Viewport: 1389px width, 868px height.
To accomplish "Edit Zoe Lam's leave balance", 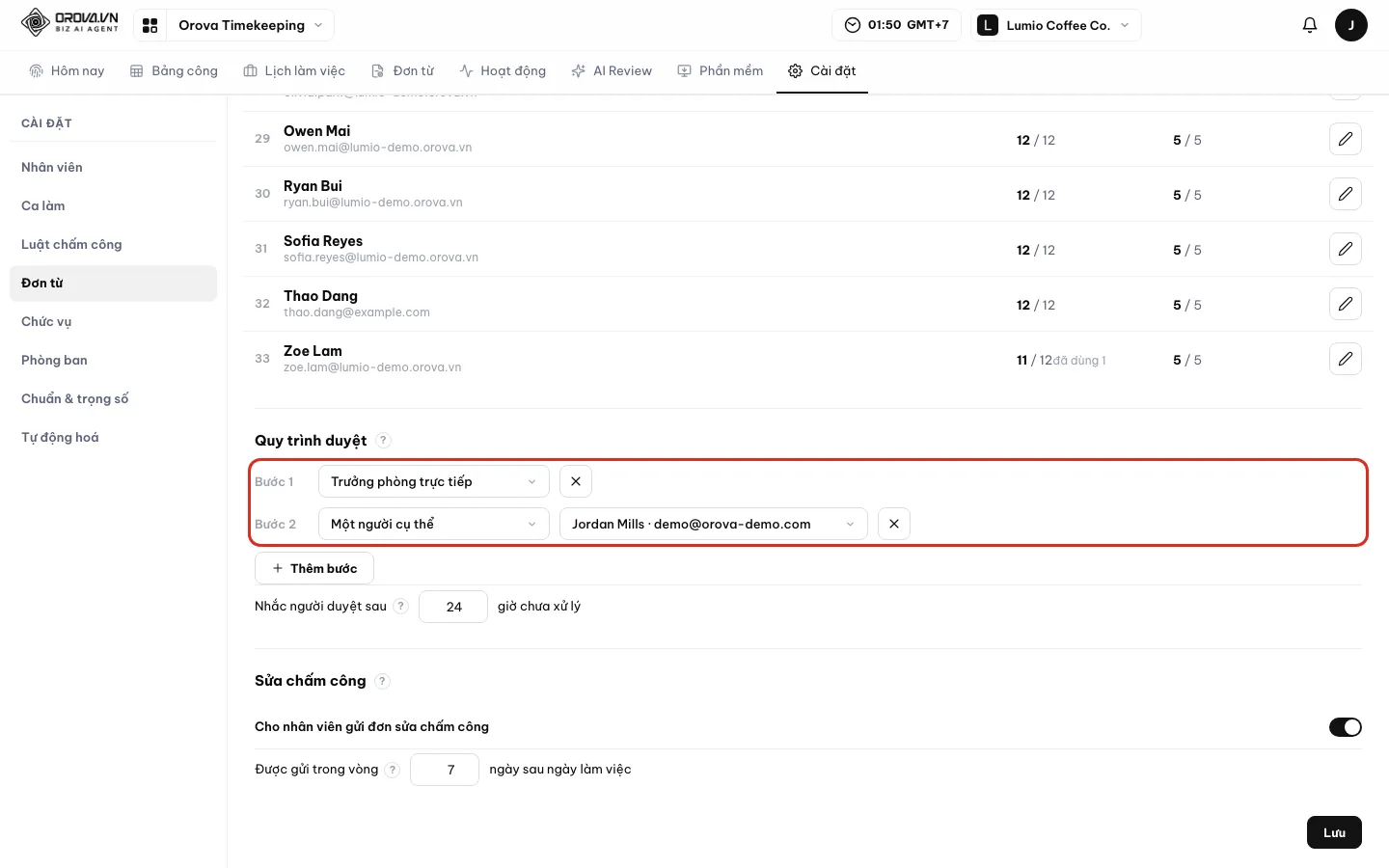I will click(x=1345, y=359).
